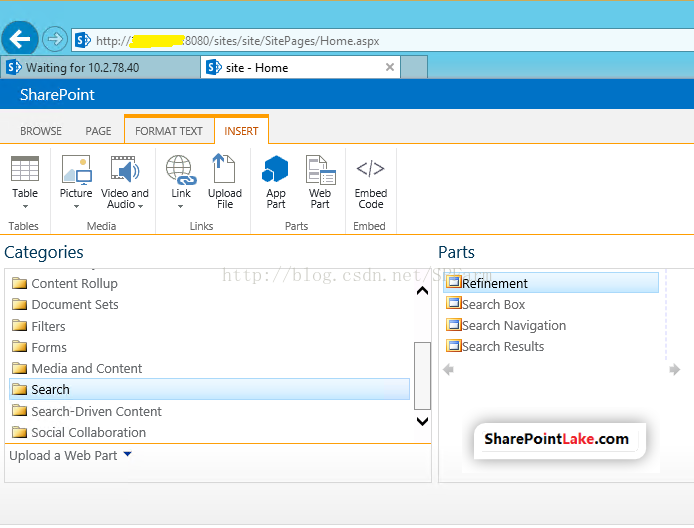Viewport: 694px width, 528px height.
Task: Select the Document Sets category label
Action: click(x=75, y=304)
